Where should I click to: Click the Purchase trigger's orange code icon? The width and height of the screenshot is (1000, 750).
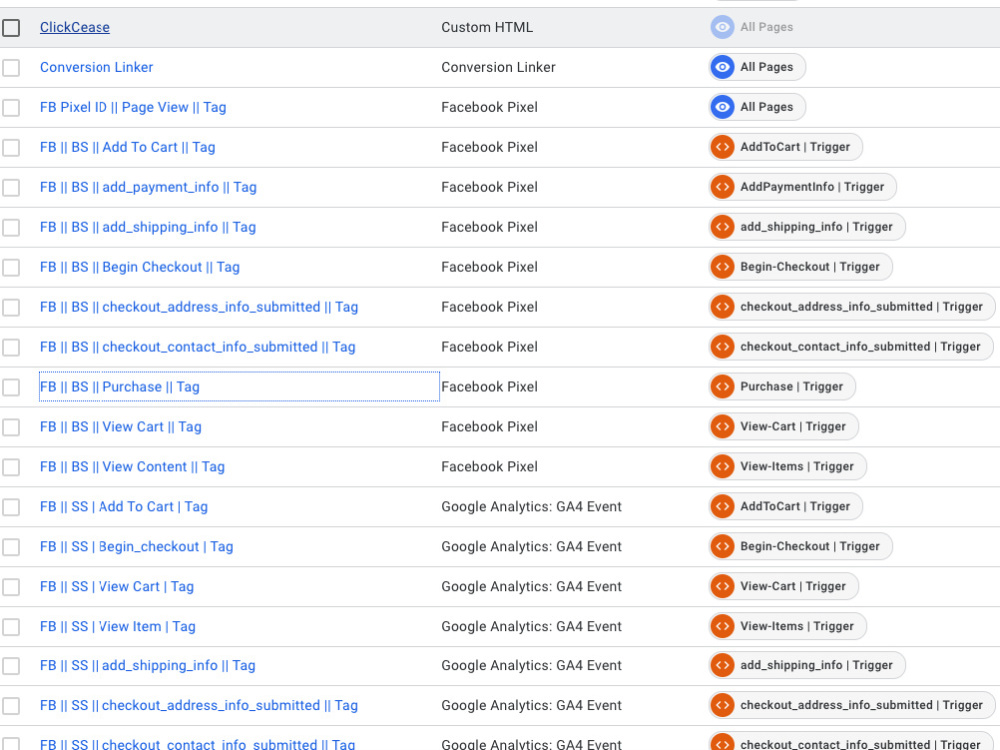point(722,386)
